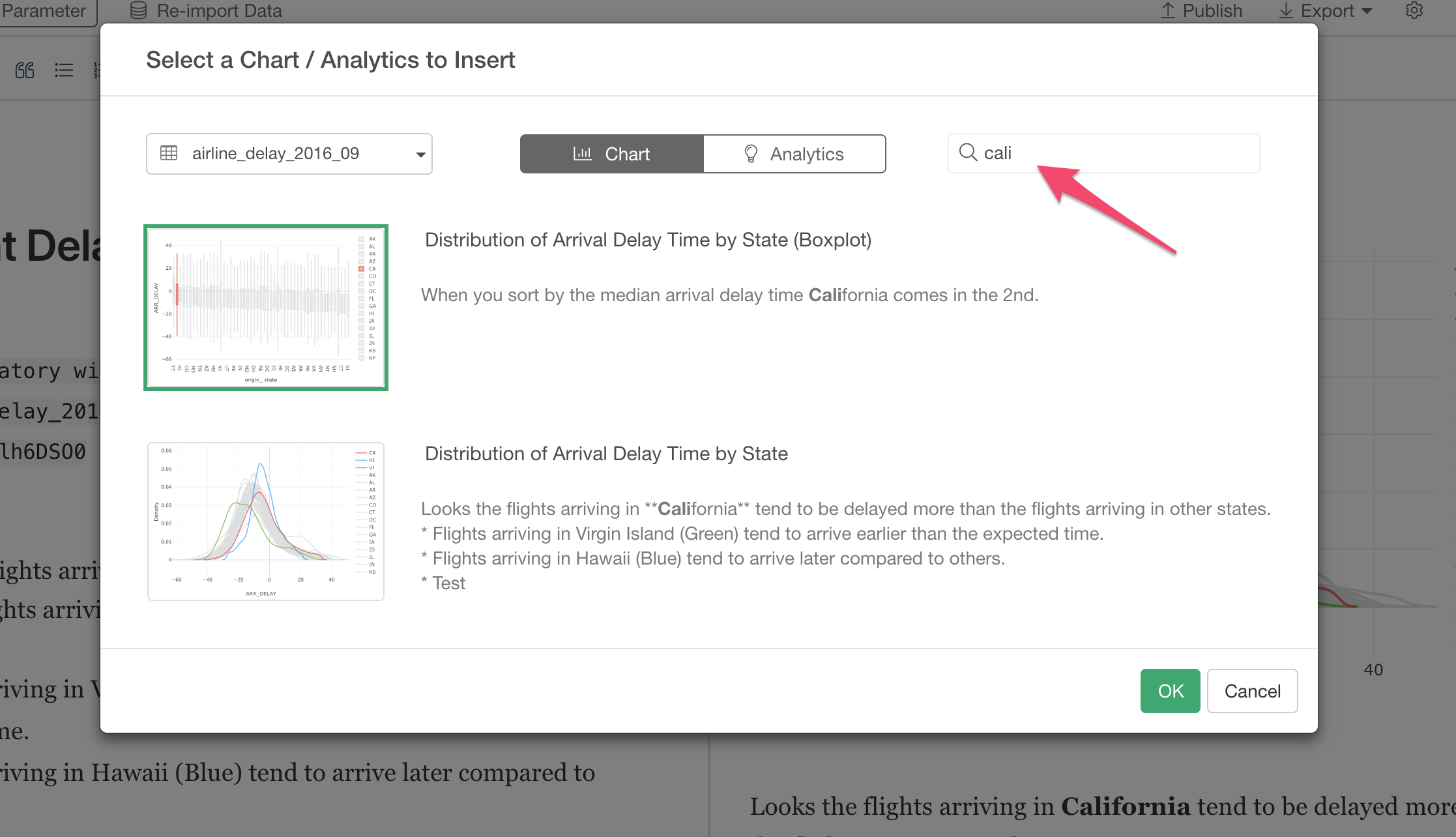This screenshot has height=837, width=1456.
Task: Click the Re-import Data database icon
Action: tap(138, 11)
